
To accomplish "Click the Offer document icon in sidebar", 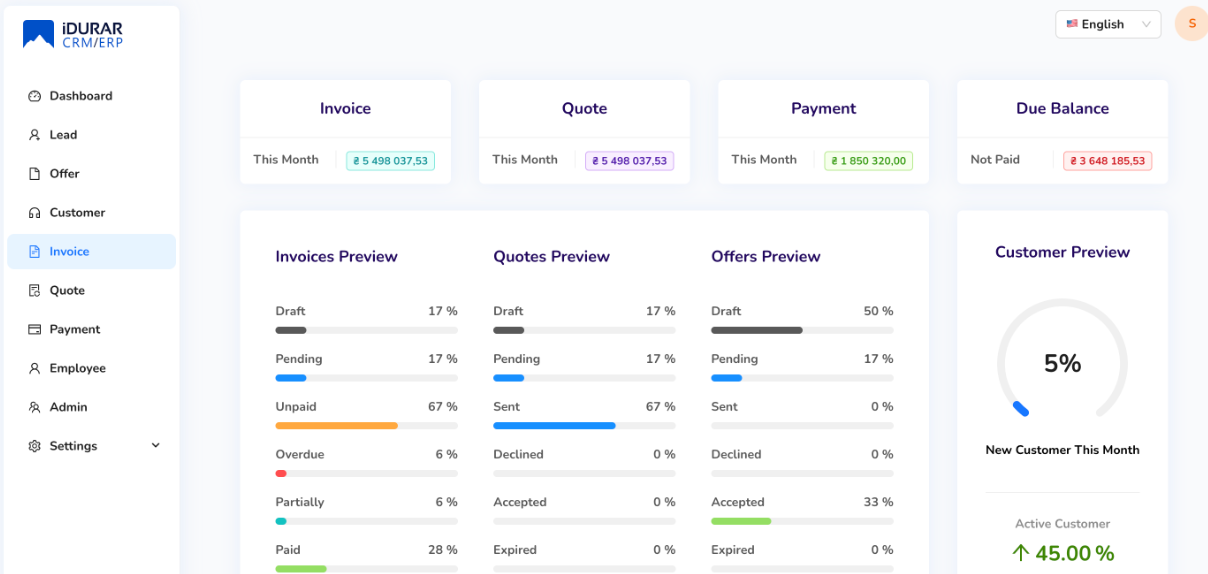I will pyautogui.click(x=34, y=174).
